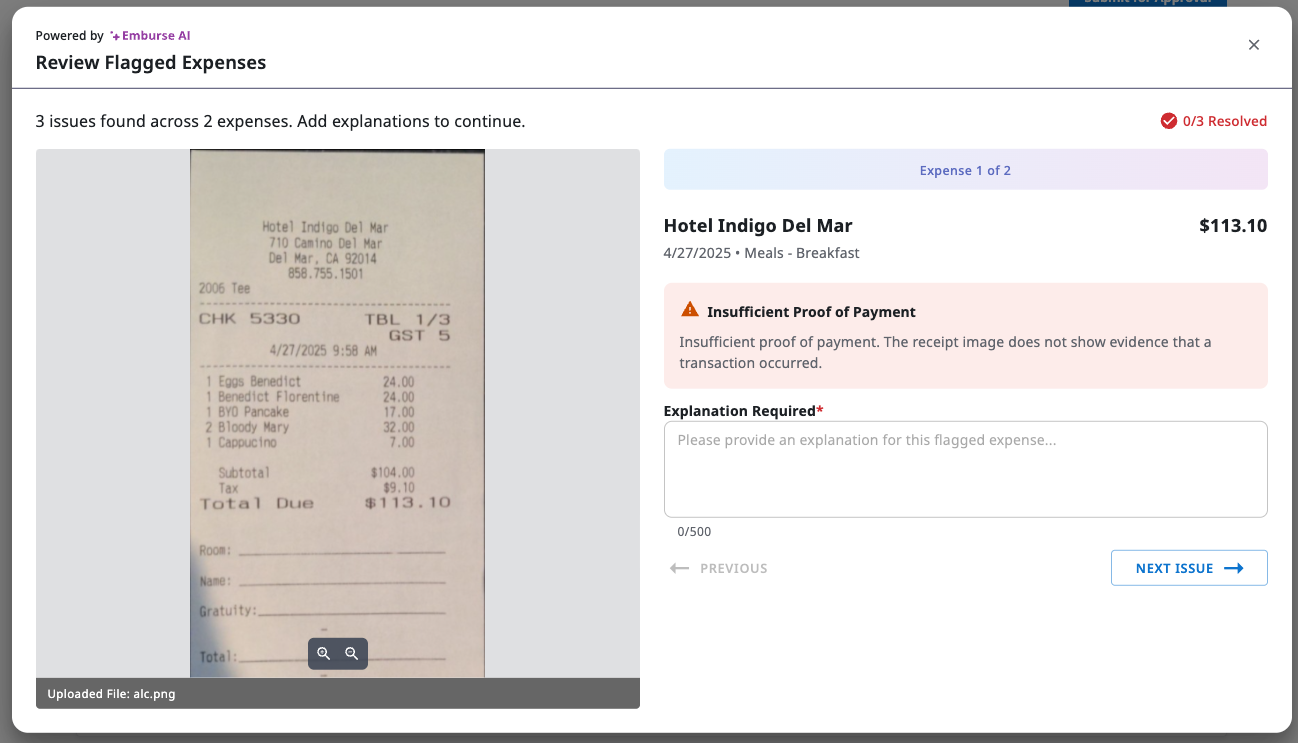Click the Emburse AI logo
The height and width of the screenshot is (743, 1298).
150,36
